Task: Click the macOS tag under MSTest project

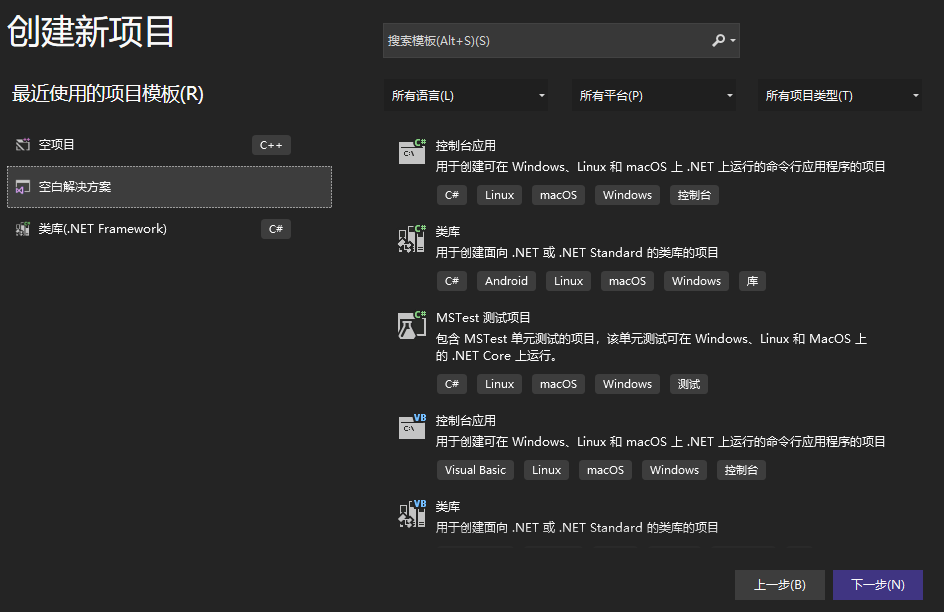Action: coord(558,384)
